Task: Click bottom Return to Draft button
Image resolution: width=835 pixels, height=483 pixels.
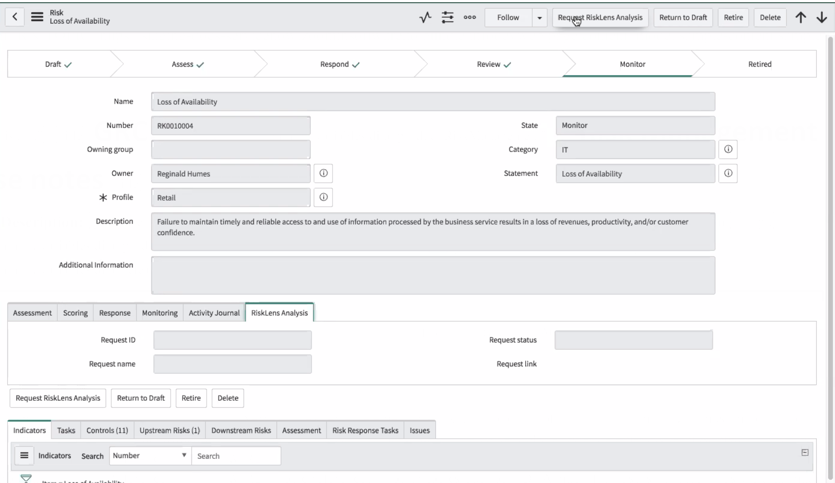Action: 141,398
